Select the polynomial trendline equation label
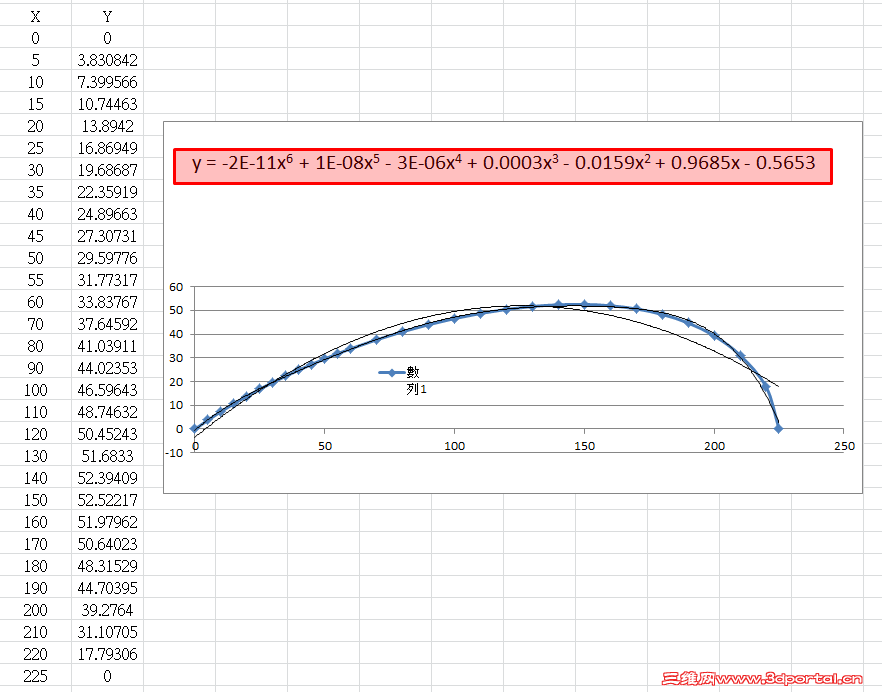 (503, 166)
